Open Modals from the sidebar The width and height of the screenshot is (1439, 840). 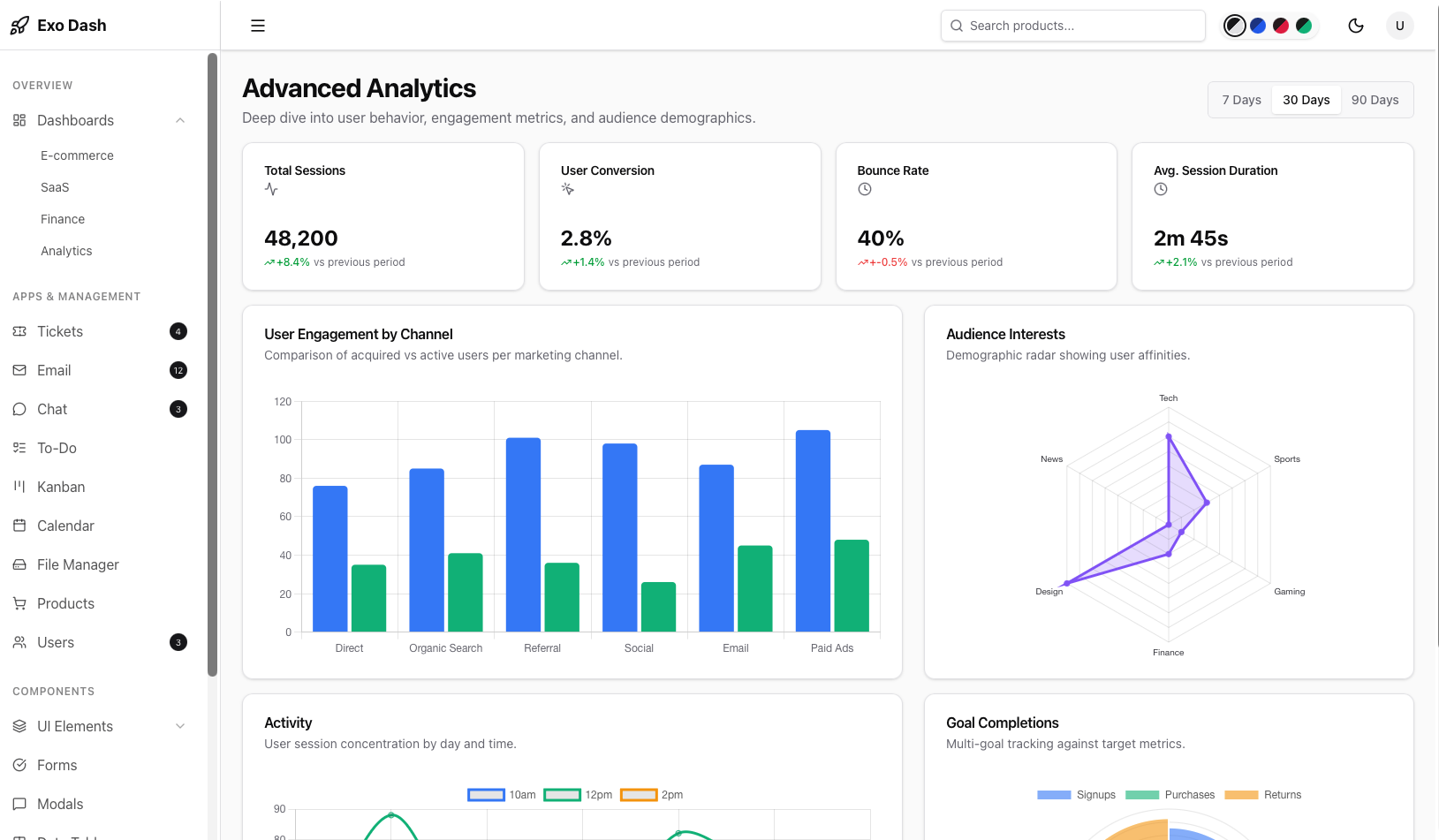click(60, 804)
